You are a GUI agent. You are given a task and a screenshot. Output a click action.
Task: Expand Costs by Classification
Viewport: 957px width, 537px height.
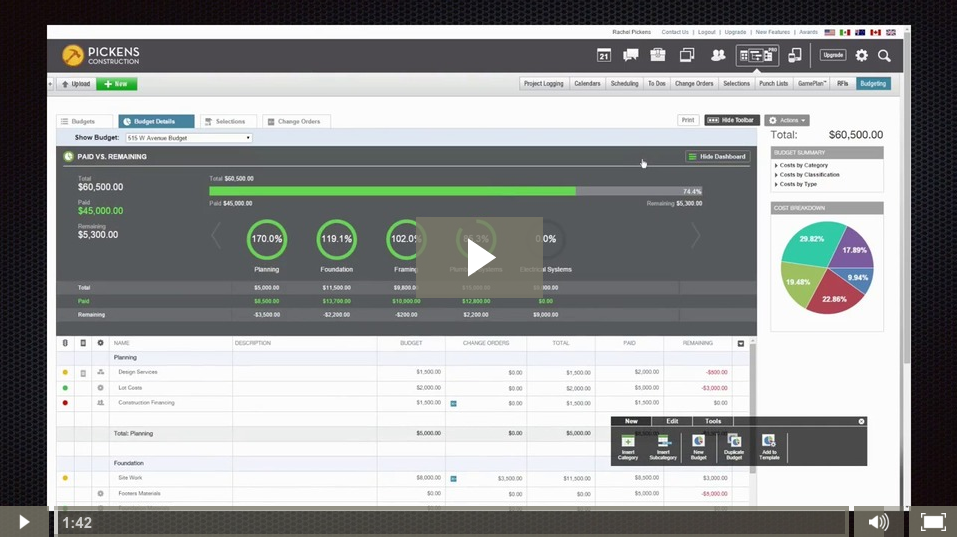(807, 175)
